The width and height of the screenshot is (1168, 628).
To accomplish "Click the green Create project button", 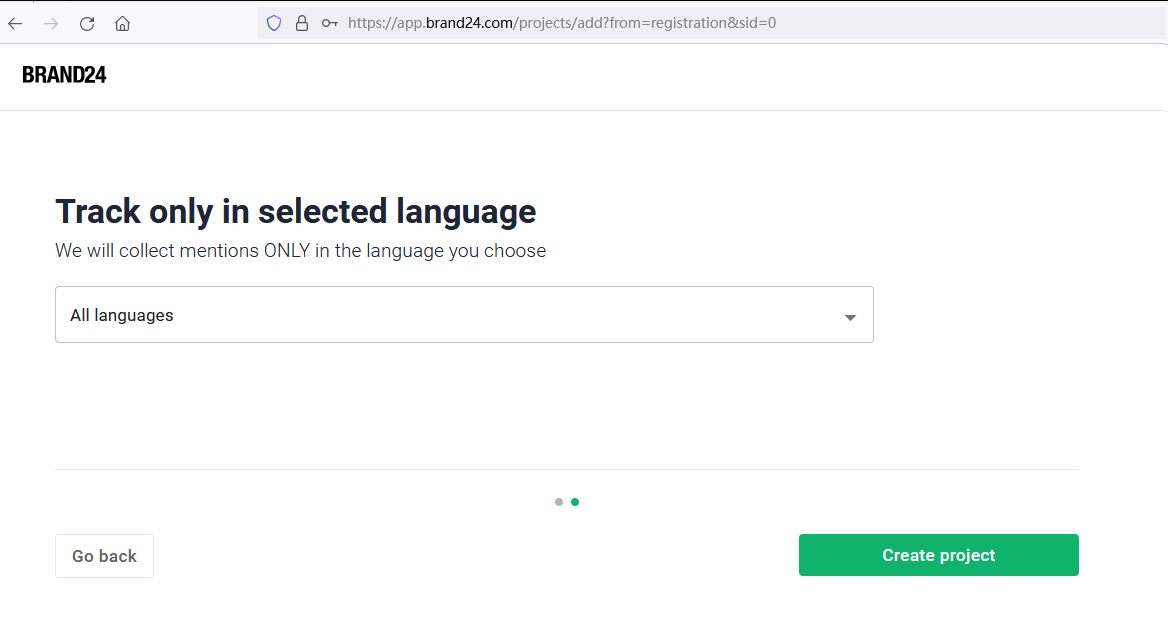I will (939, 555).
